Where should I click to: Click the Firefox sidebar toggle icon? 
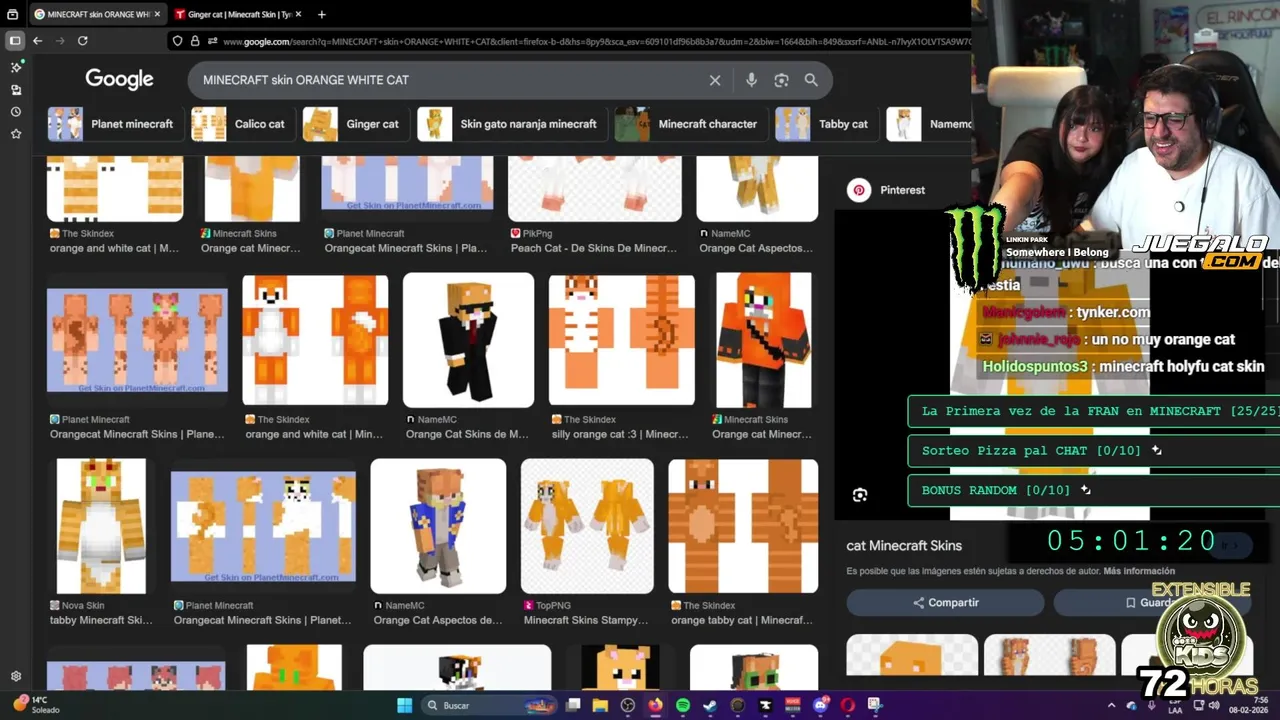click(14, 41)
